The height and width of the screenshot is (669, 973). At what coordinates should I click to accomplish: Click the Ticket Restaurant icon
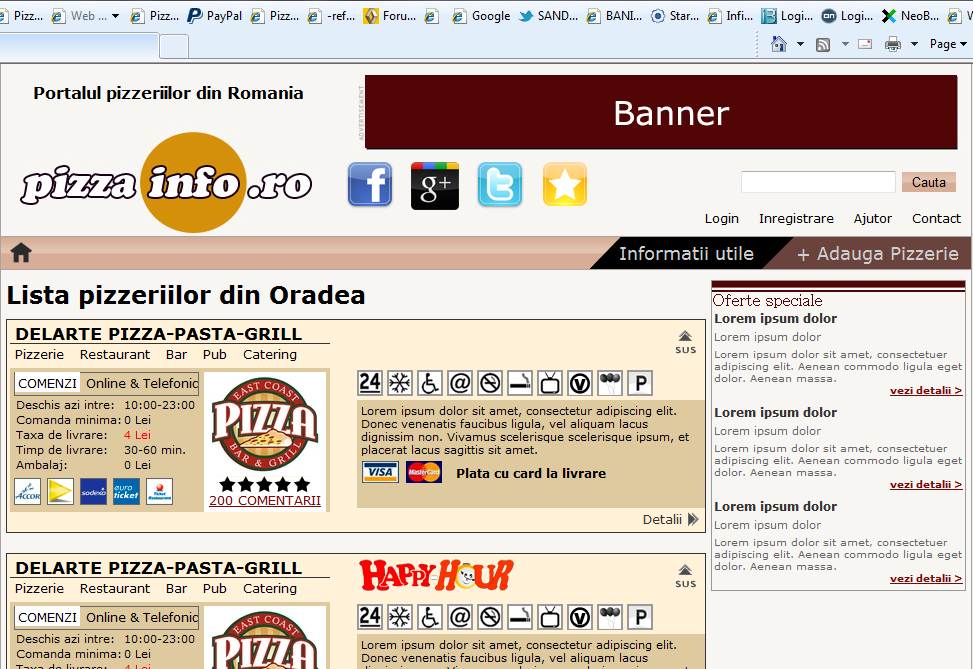point(159,492)
